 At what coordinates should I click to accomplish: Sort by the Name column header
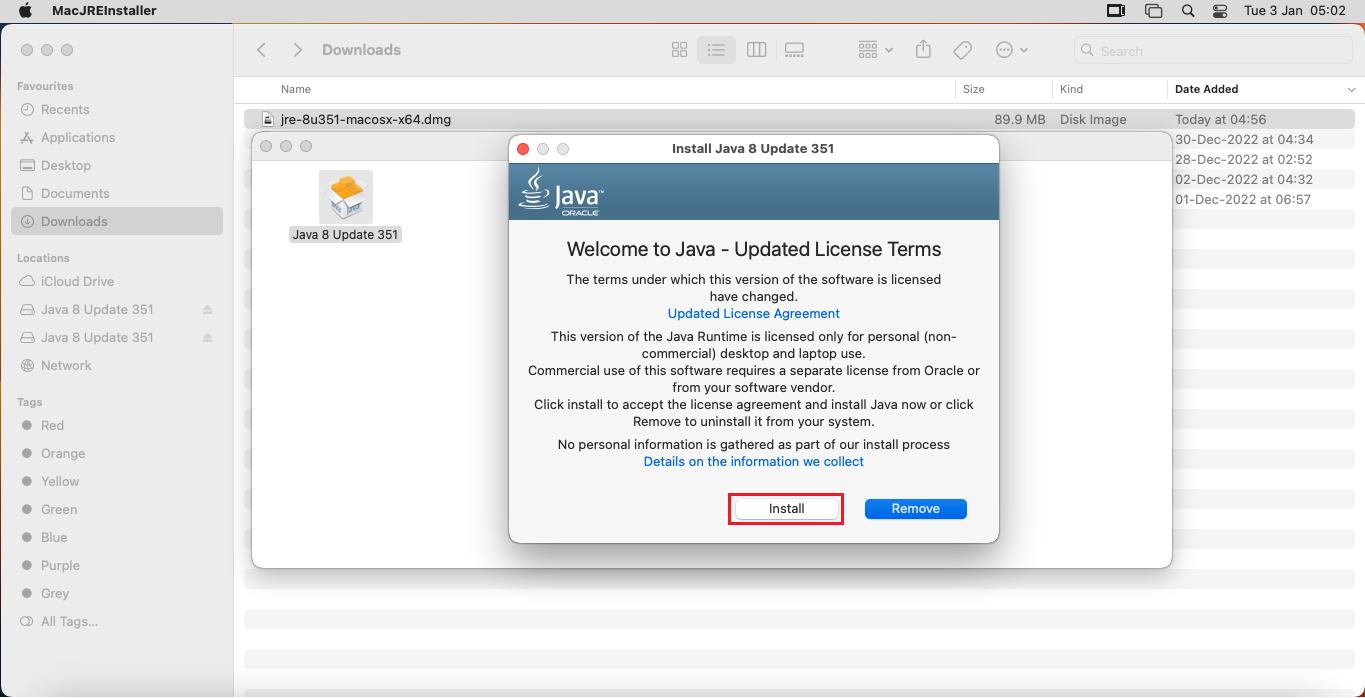click(296, 89)
